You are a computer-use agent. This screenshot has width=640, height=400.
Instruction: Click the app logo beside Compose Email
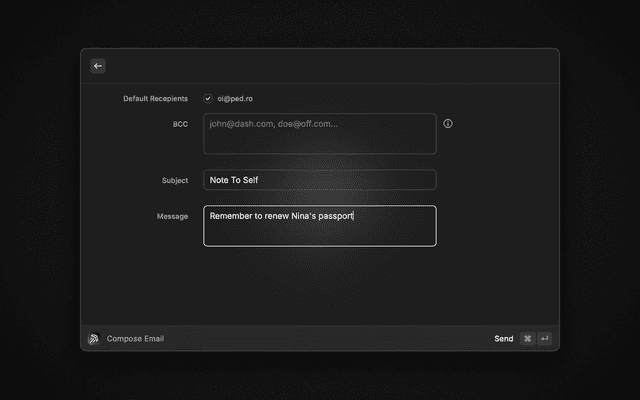point(94,339)
